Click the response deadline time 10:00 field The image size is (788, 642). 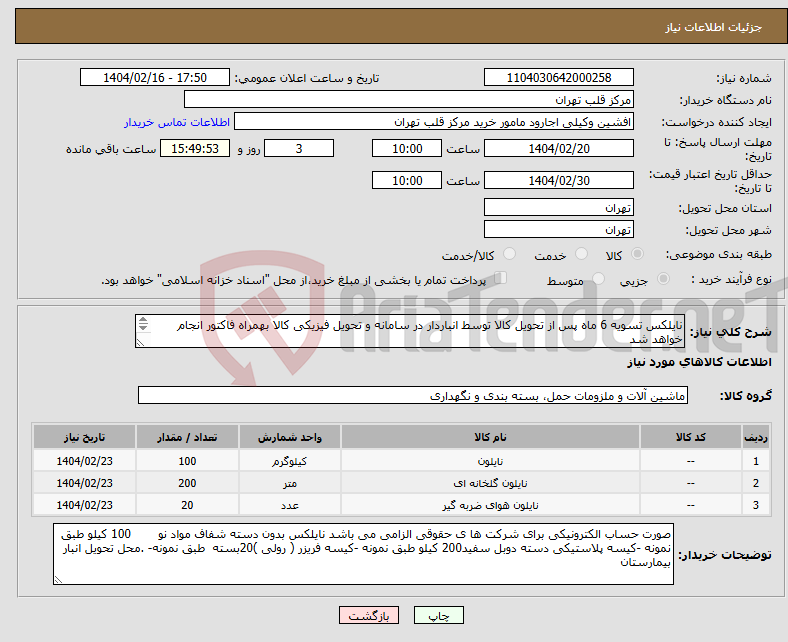[x=407, y=148]
